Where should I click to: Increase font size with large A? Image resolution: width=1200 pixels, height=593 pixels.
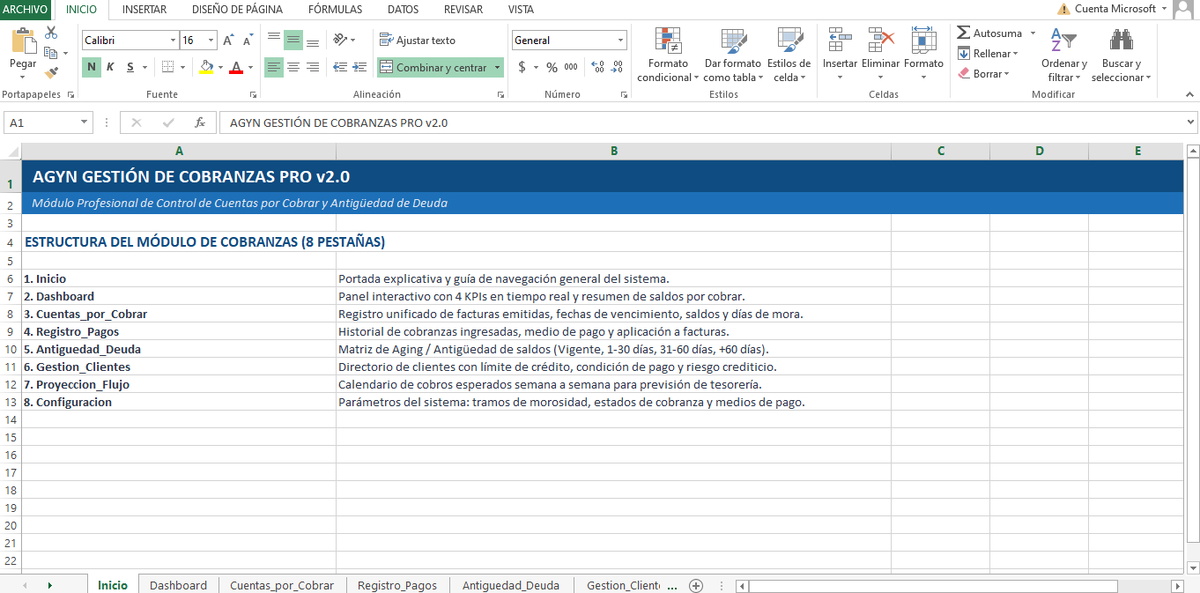click(x=228, y=40)
